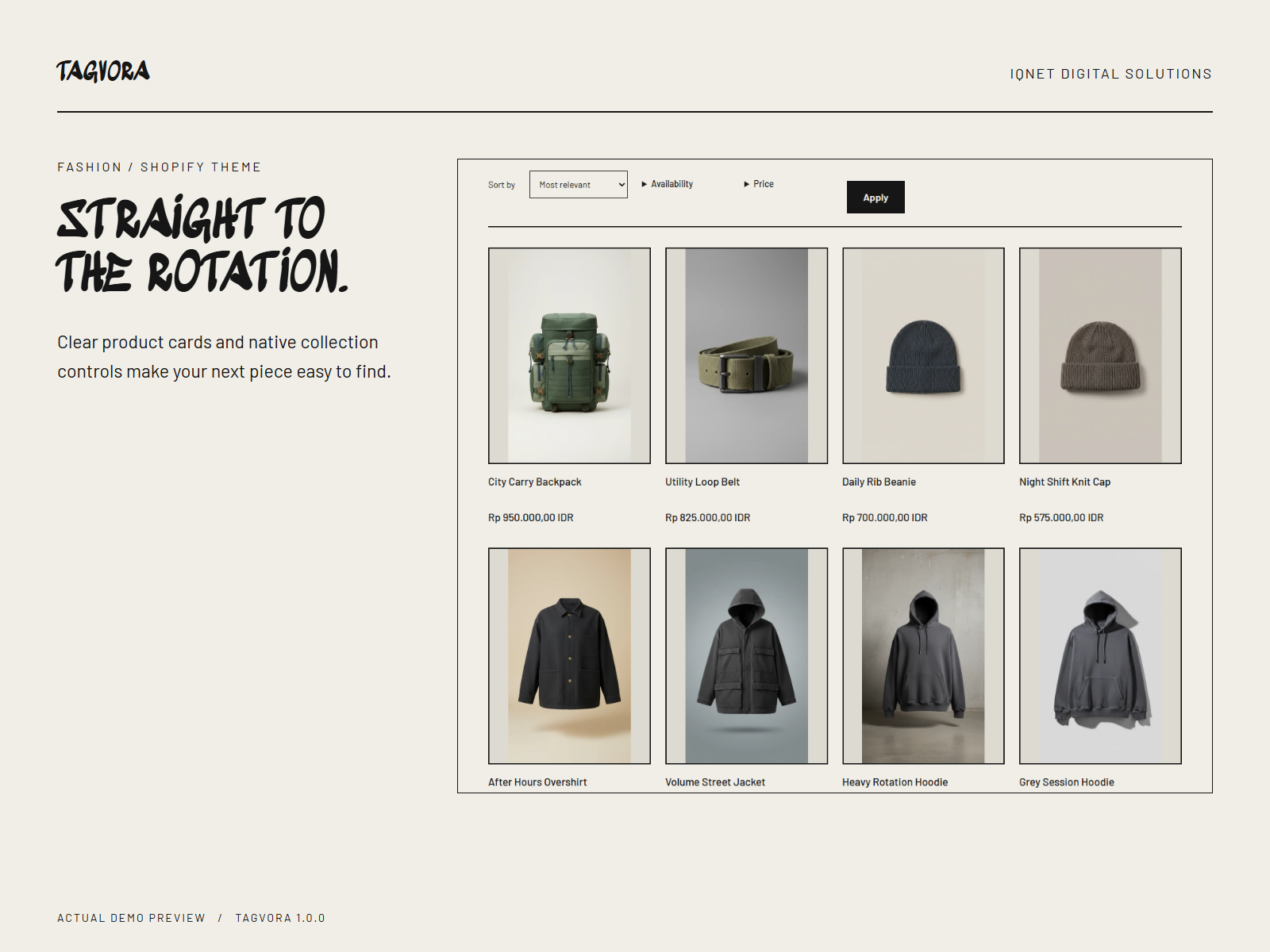Open the City Carry Backpack product image
The image size is (1270, 952).
tap(569, 355)
